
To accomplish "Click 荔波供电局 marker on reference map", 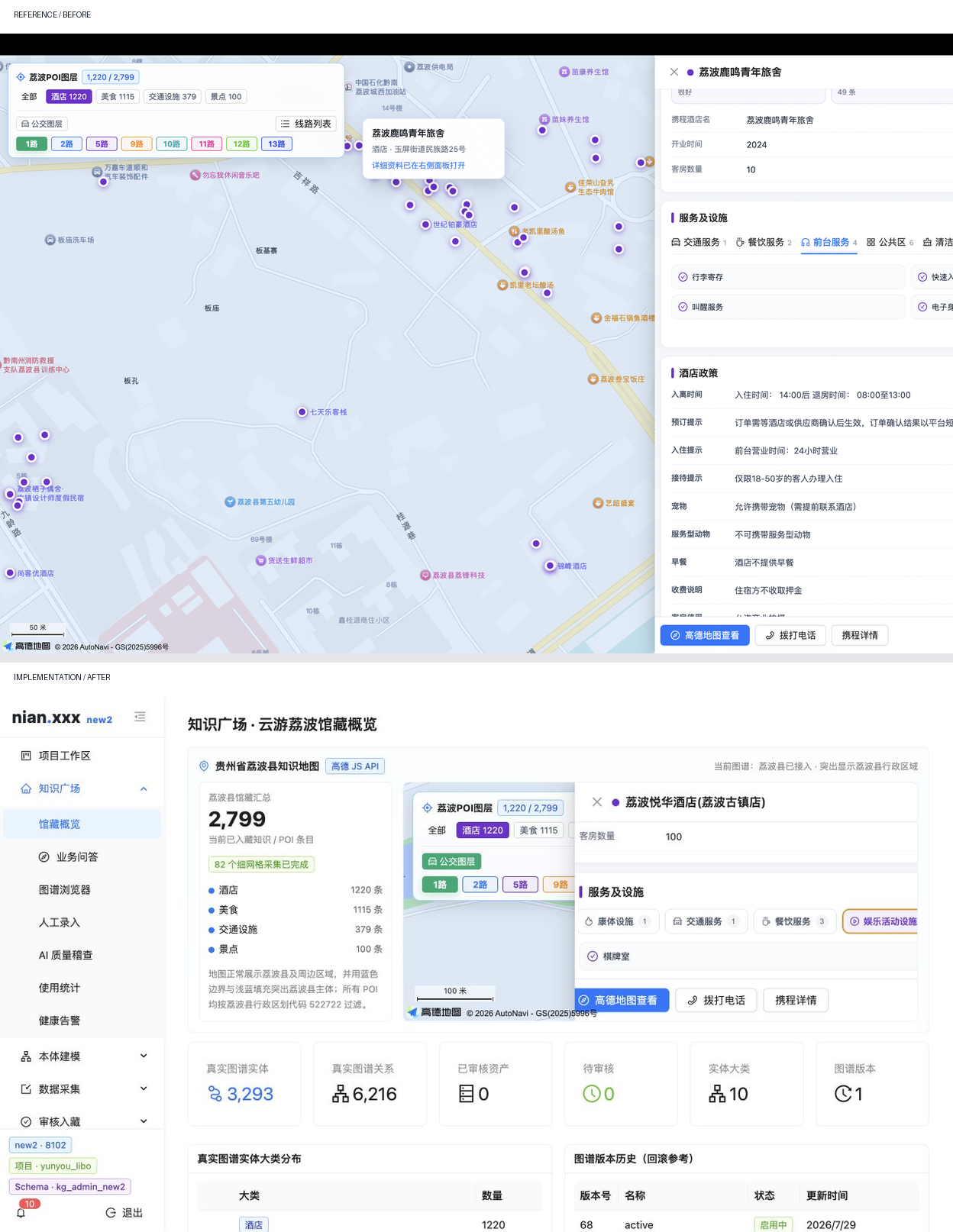I will point(409,66).
